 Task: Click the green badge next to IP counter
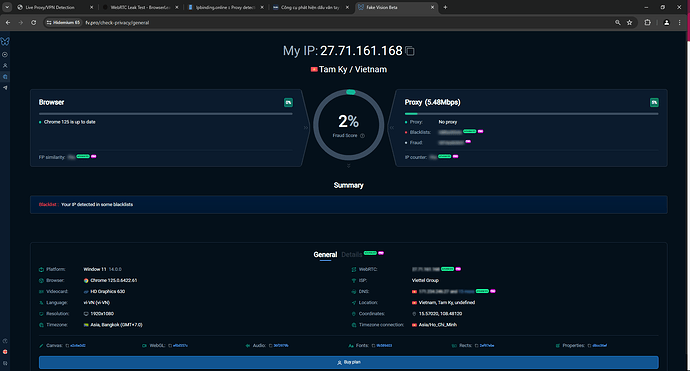(x=444, y=156)
